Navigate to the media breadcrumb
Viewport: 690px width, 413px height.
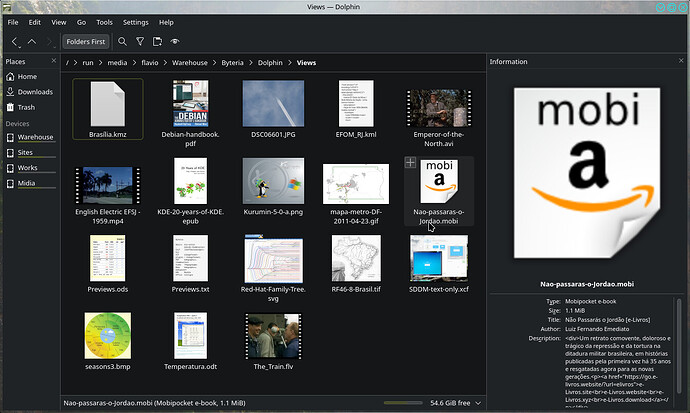(117, 63)
